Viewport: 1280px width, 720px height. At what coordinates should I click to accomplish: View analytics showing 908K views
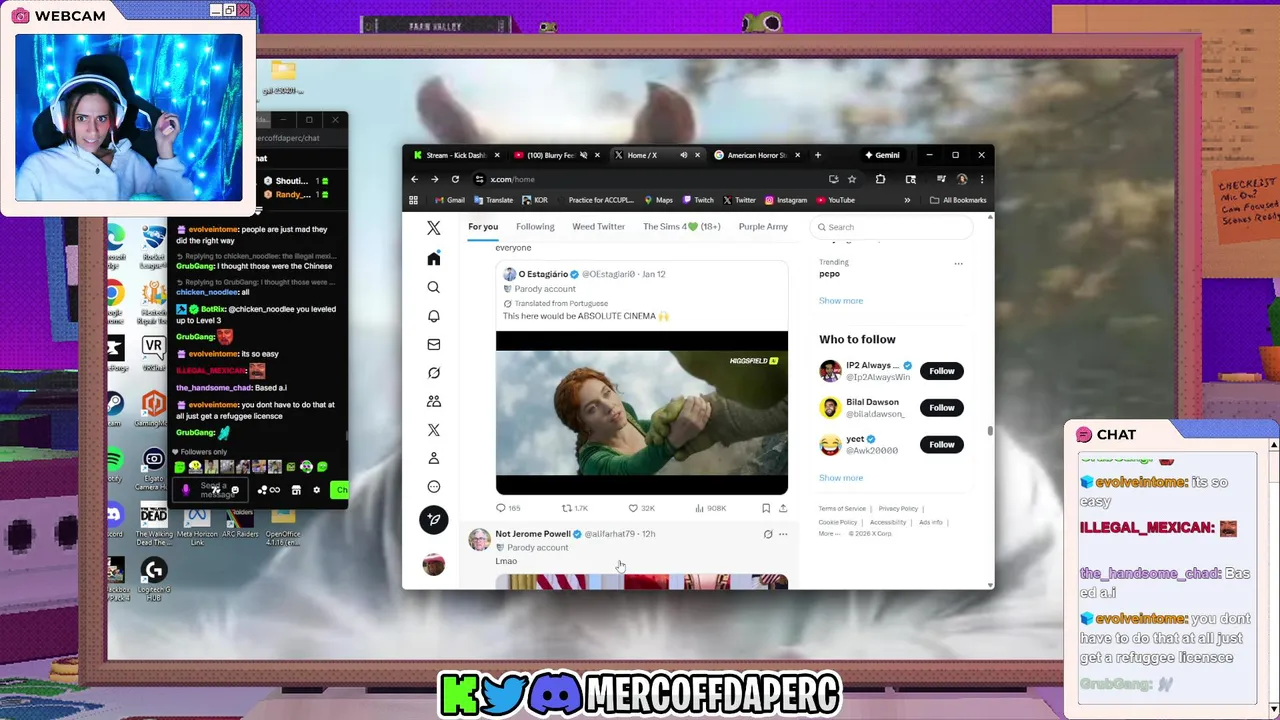click(x=710, y=508)
